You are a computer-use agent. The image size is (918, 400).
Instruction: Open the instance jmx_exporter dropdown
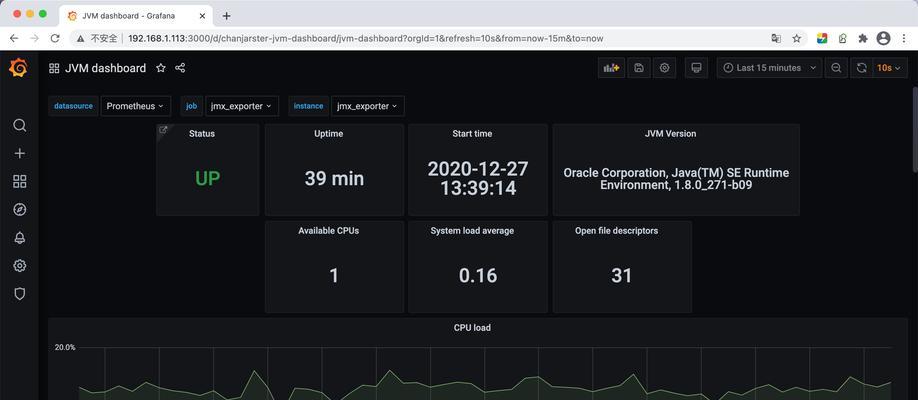[x=368, y=106]
